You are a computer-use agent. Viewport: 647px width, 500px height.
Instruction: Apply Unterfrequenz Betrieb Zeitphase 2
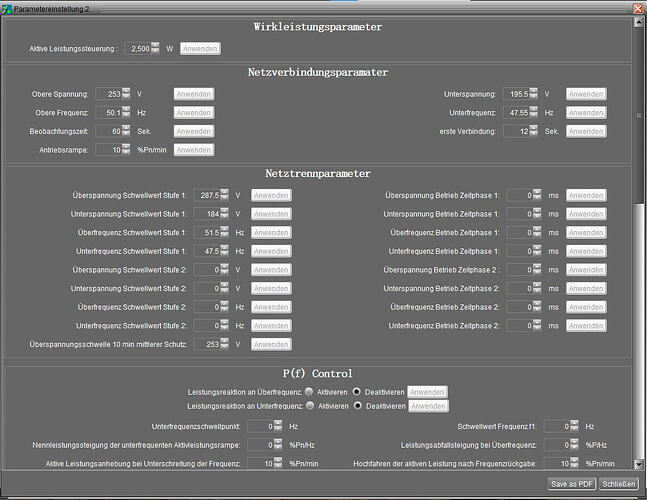click(586, 325)
